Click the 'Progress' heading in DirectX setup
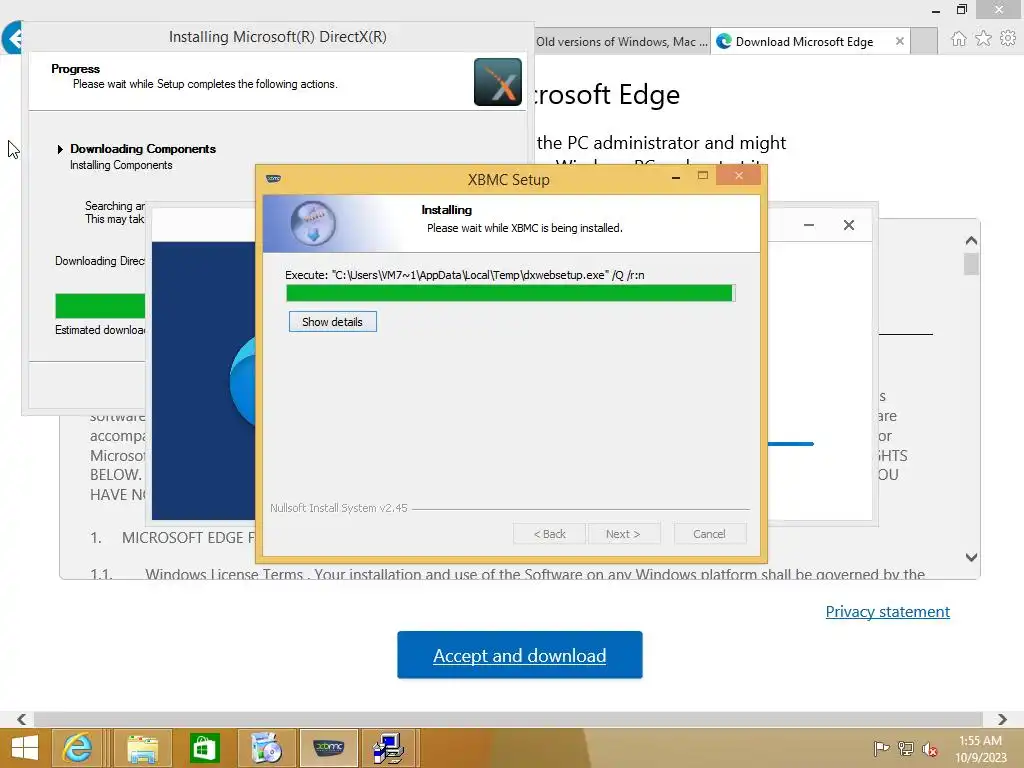1024x768 pixels. pos(76,69)
